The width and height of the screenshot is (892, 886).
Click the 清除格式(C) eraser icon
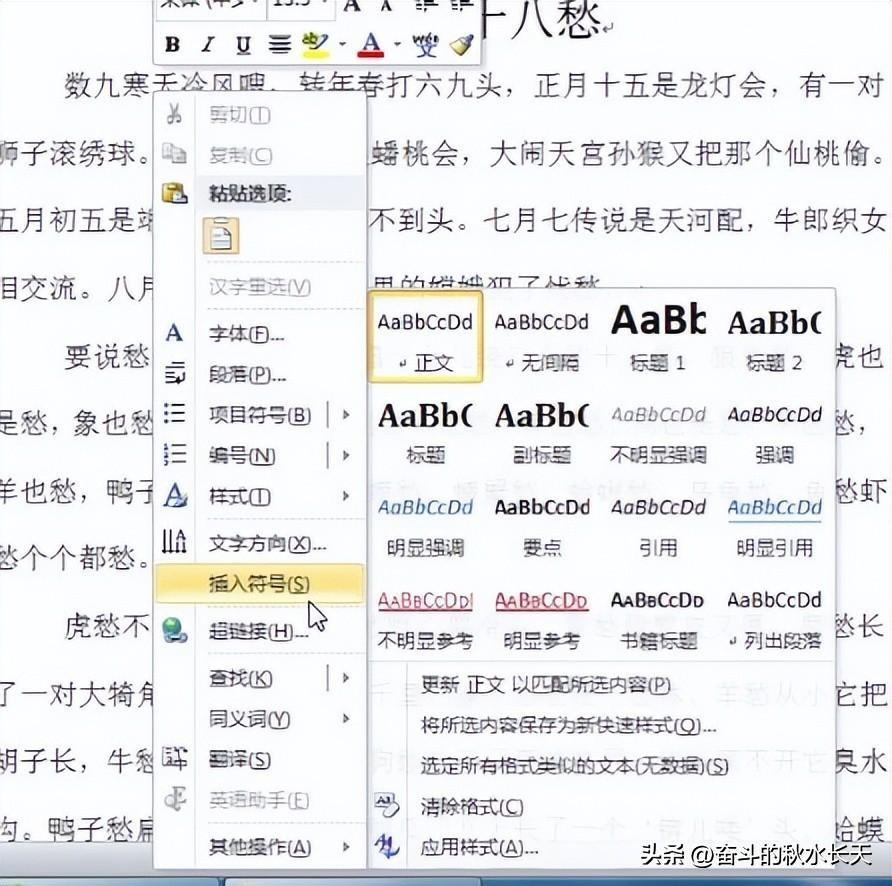pyautogui.click(x=387, y=806)
